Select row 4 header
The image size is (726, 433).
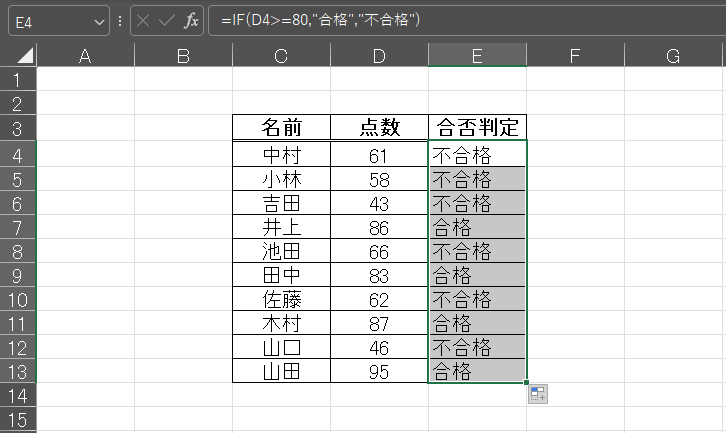(18, 155)
